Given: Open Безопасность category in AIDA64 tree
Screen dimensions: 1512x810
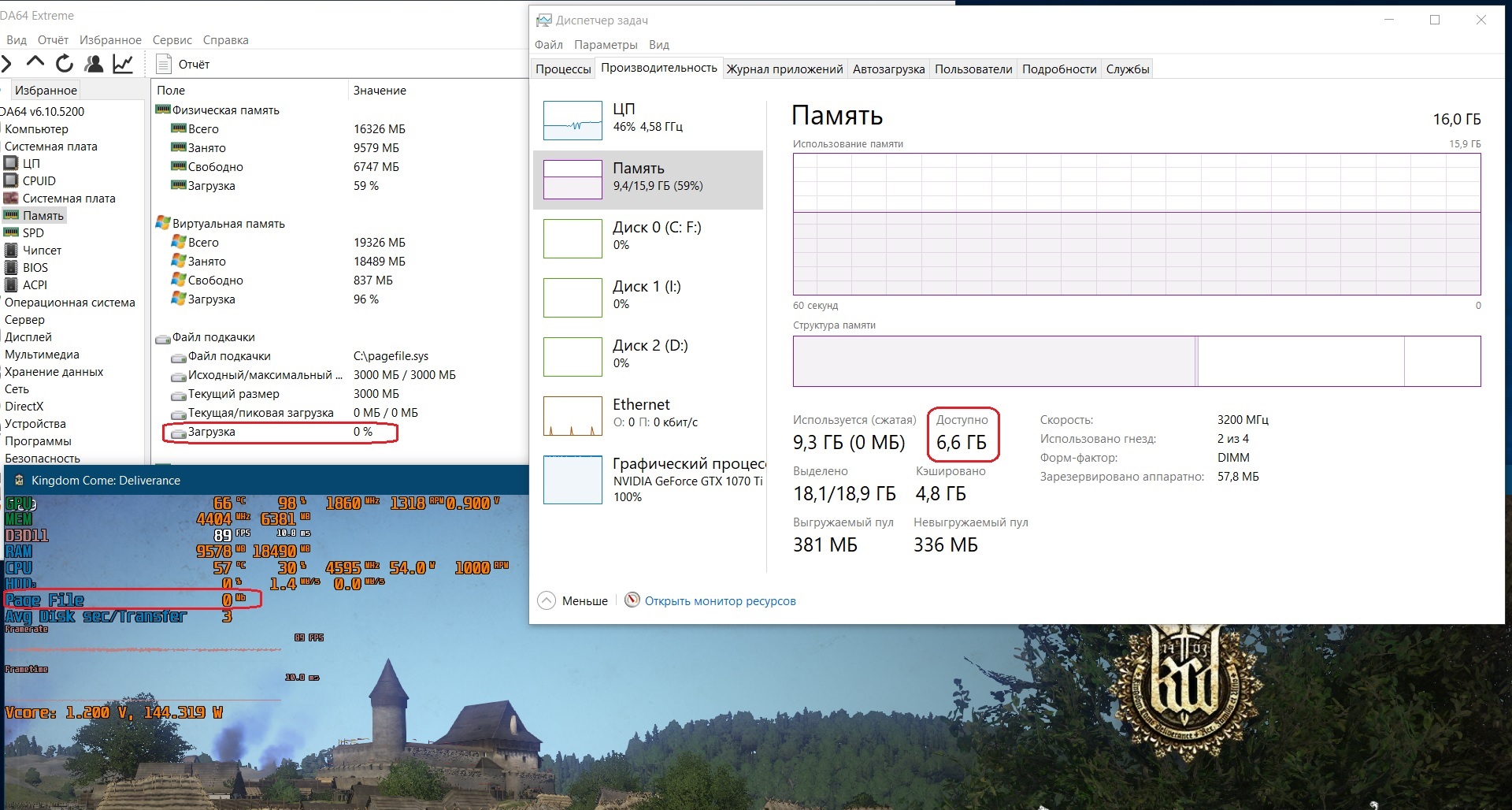Looking at the screenshot, I should [43, 458].
